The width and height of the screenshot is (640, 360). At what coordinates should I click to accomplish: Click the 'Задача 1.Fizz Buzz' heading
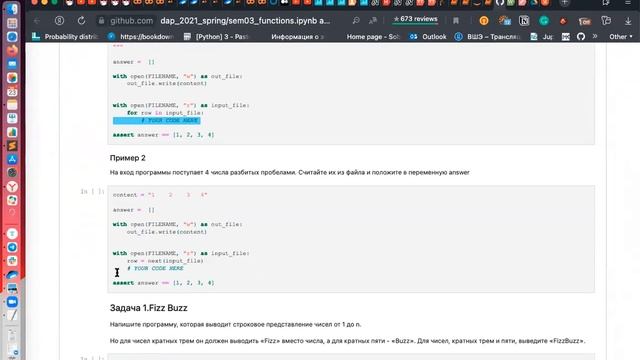pyautogui.click(x=149, y=308)
